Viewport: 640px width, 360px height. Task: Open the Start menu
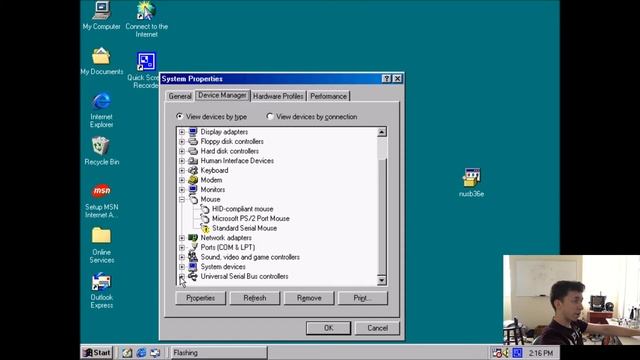point(97,353)
